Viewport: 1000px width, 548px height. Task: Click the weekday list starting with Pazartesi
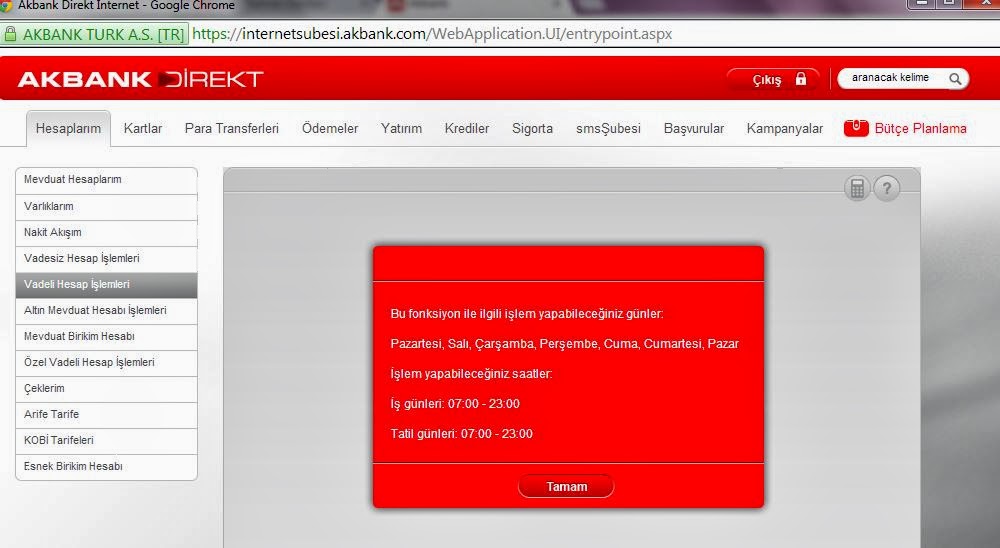564,344
